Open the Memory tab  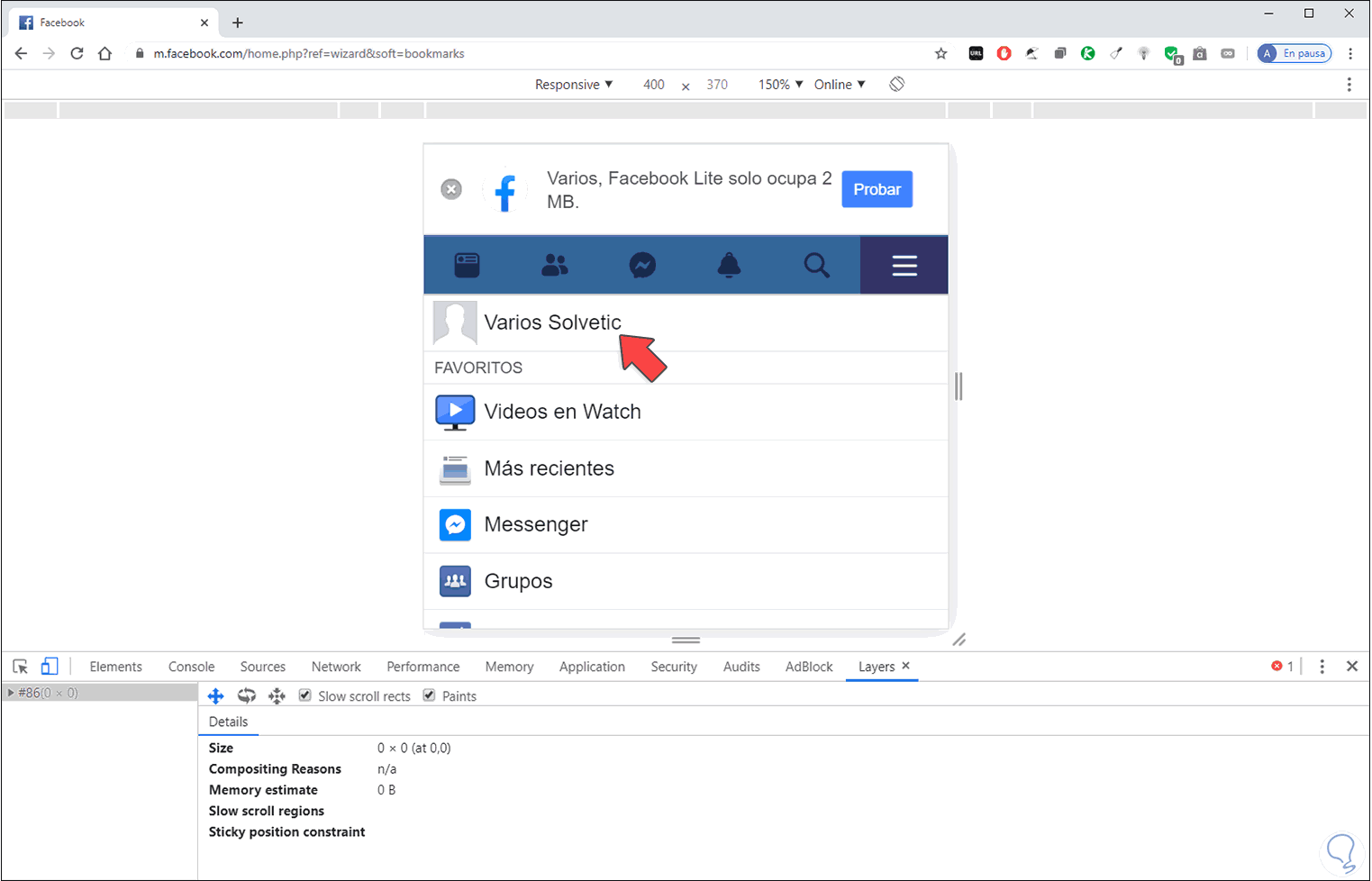[x=509, y=667]
